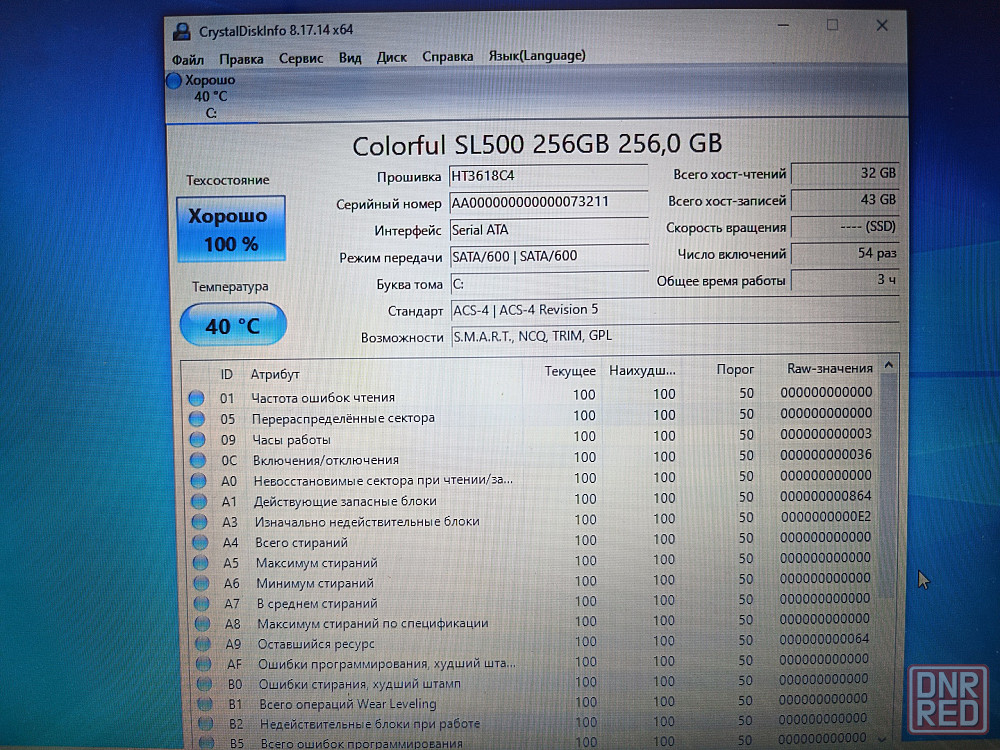Image resolution: width=1000 pixels, height=750 pixels.
Task: Select attribute name Оставшийся ресурс
Action: (316, 644)
